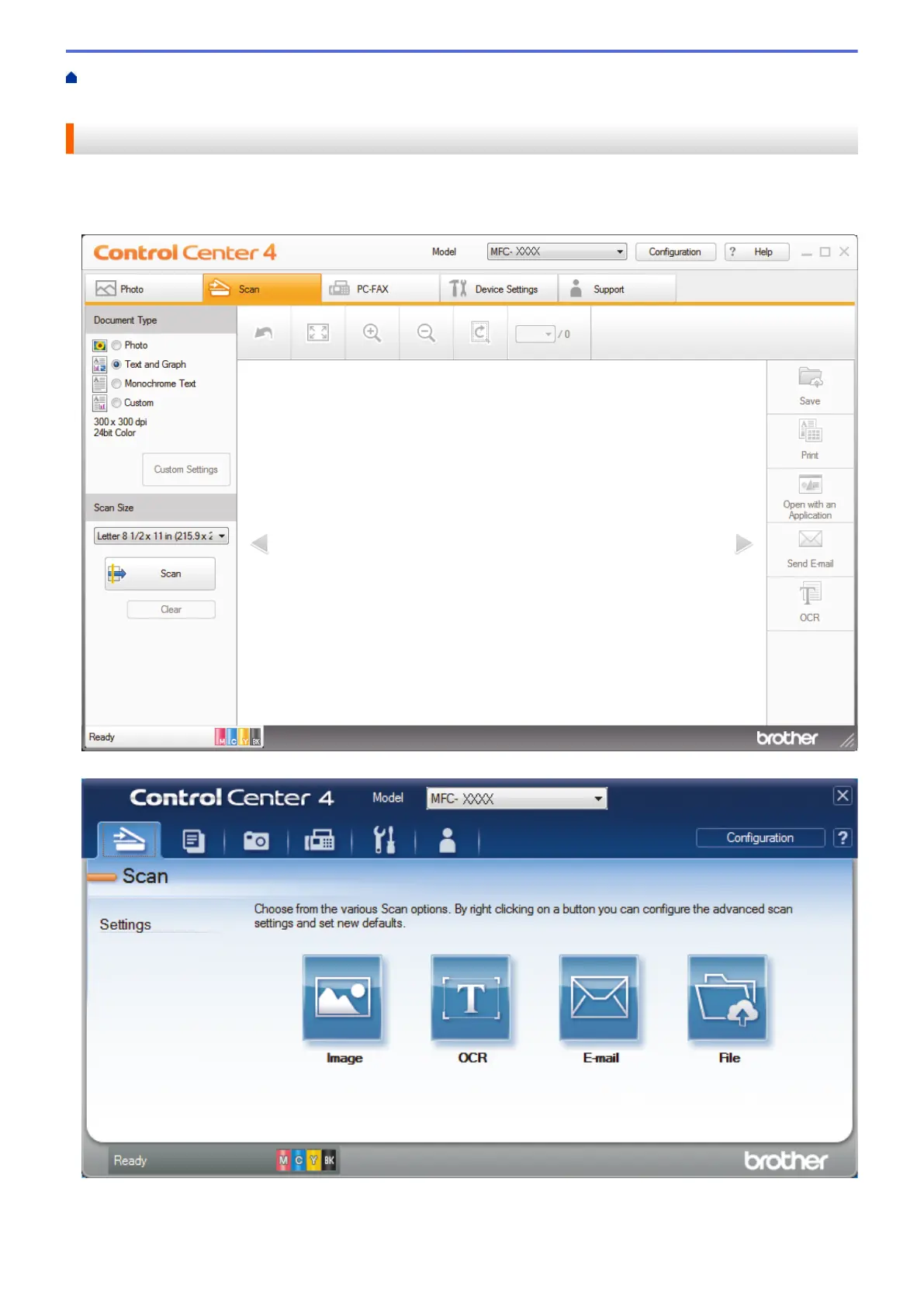Select the Photo document type radio button

116,345
